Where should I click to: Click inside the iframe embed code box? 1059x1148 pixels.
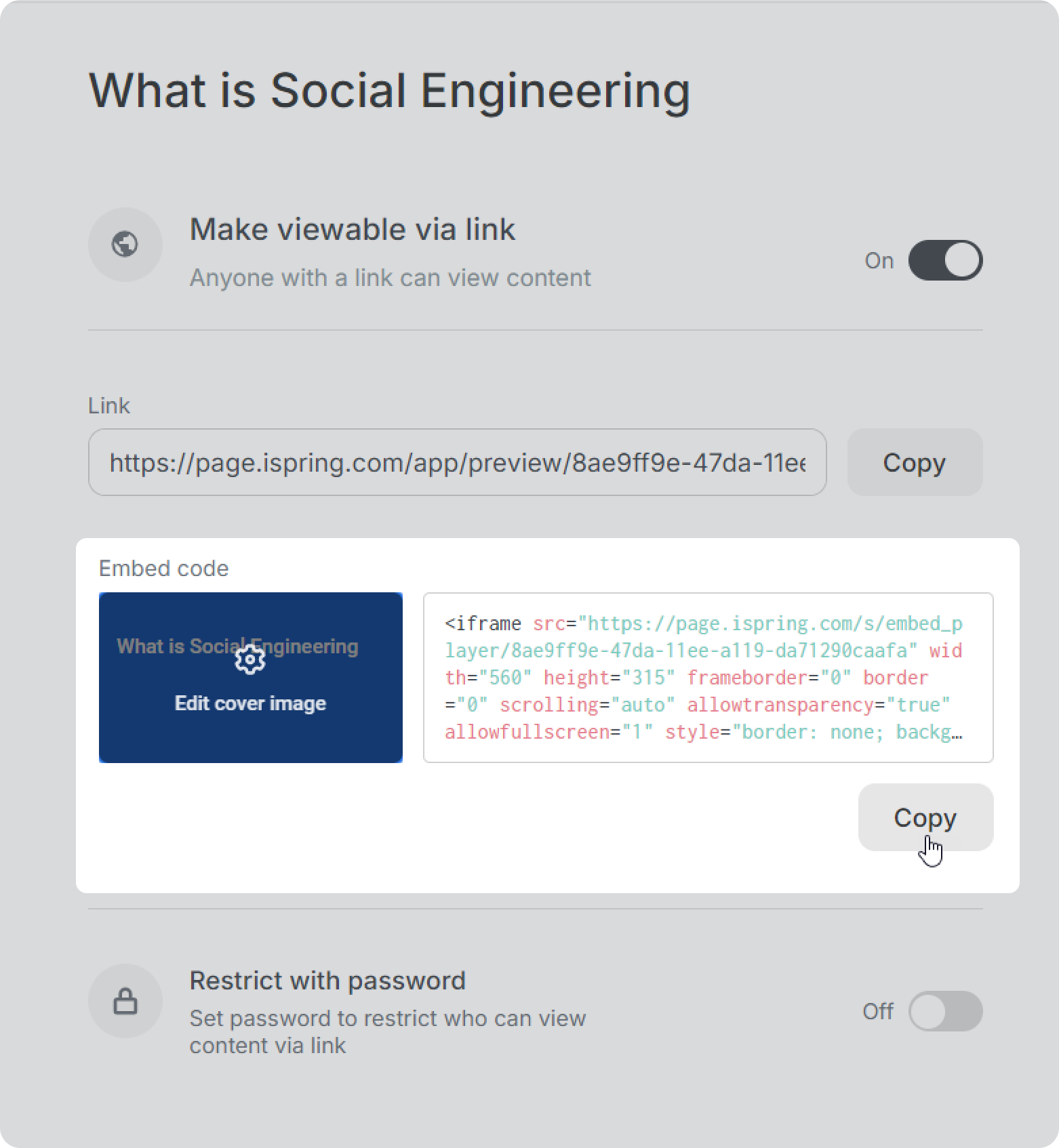(708, 678)
